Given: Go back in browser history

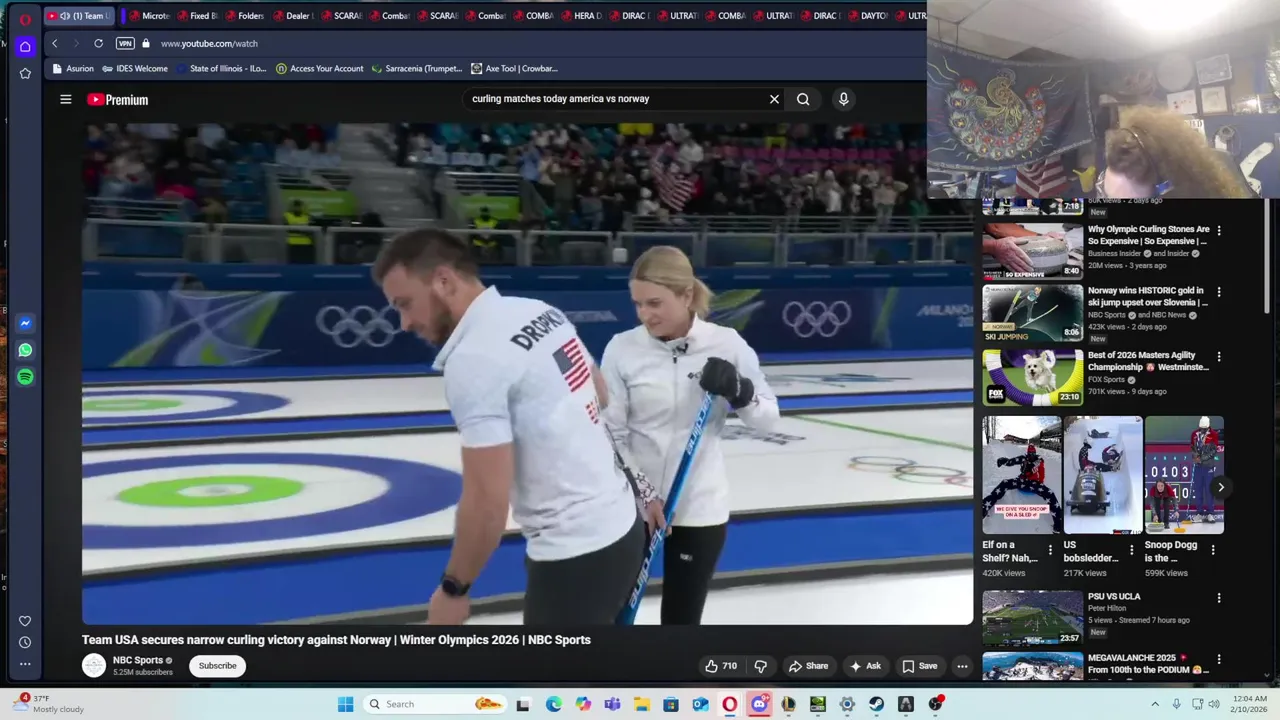Looking at the screenshot, I should 55,43.
